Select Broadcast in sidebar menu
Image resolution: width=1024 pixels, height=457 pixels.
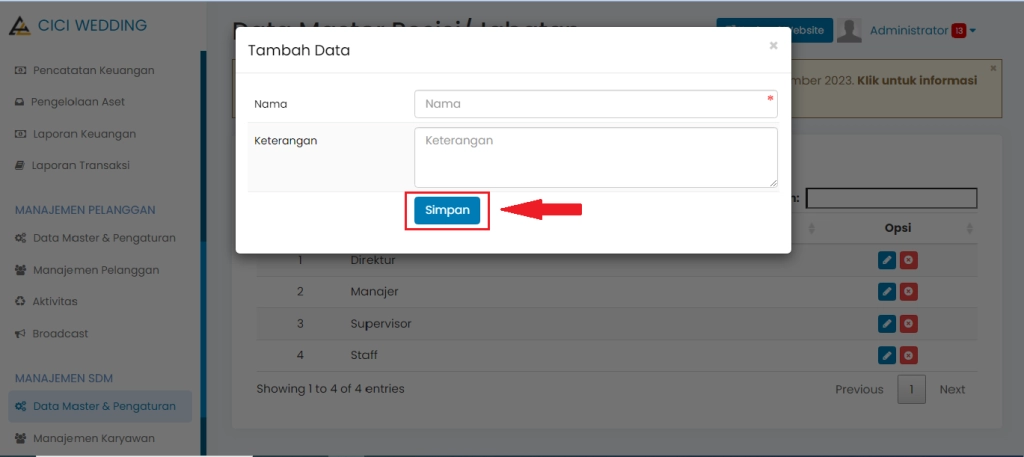(60, 333)
